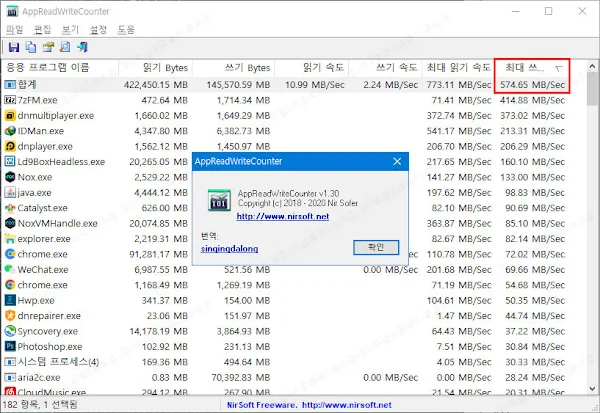Click the Copy selected items toolbar icon
The image size is (600, 413).
point(31,47)
